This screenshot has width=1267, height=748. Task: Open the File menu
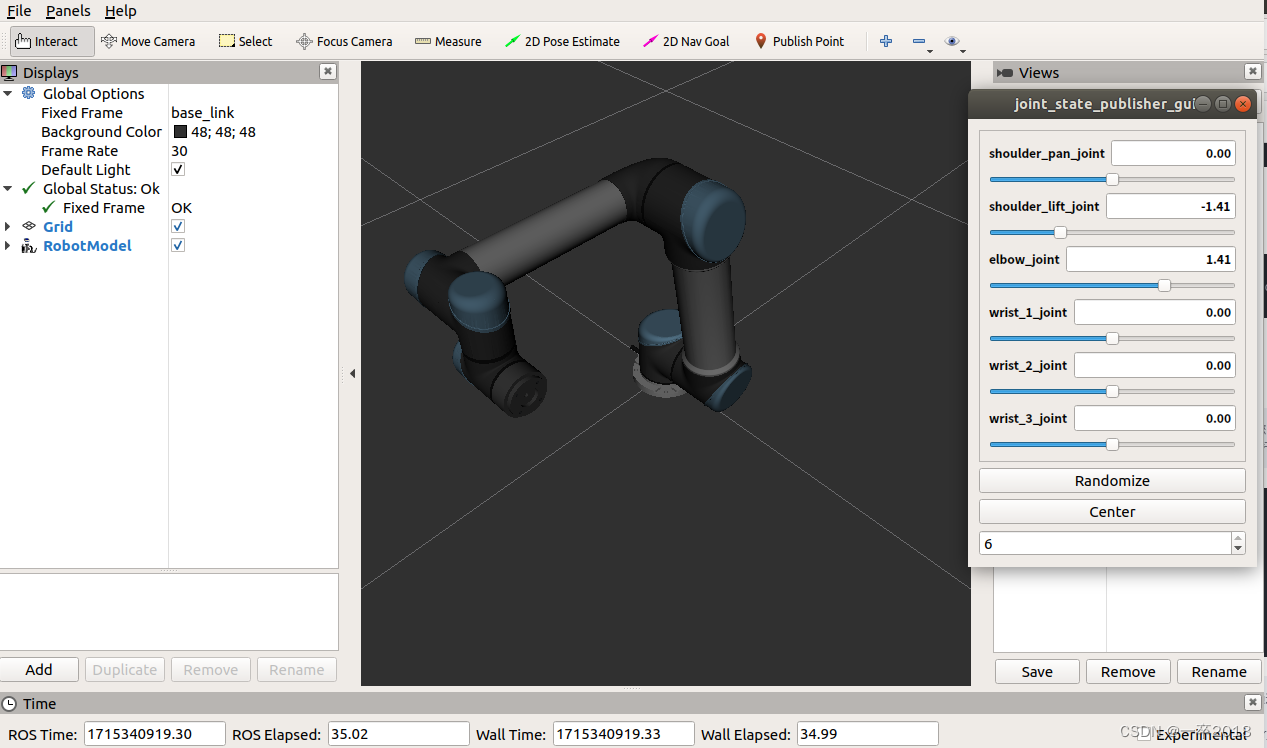pyautogui.click(x=19, y=11)
